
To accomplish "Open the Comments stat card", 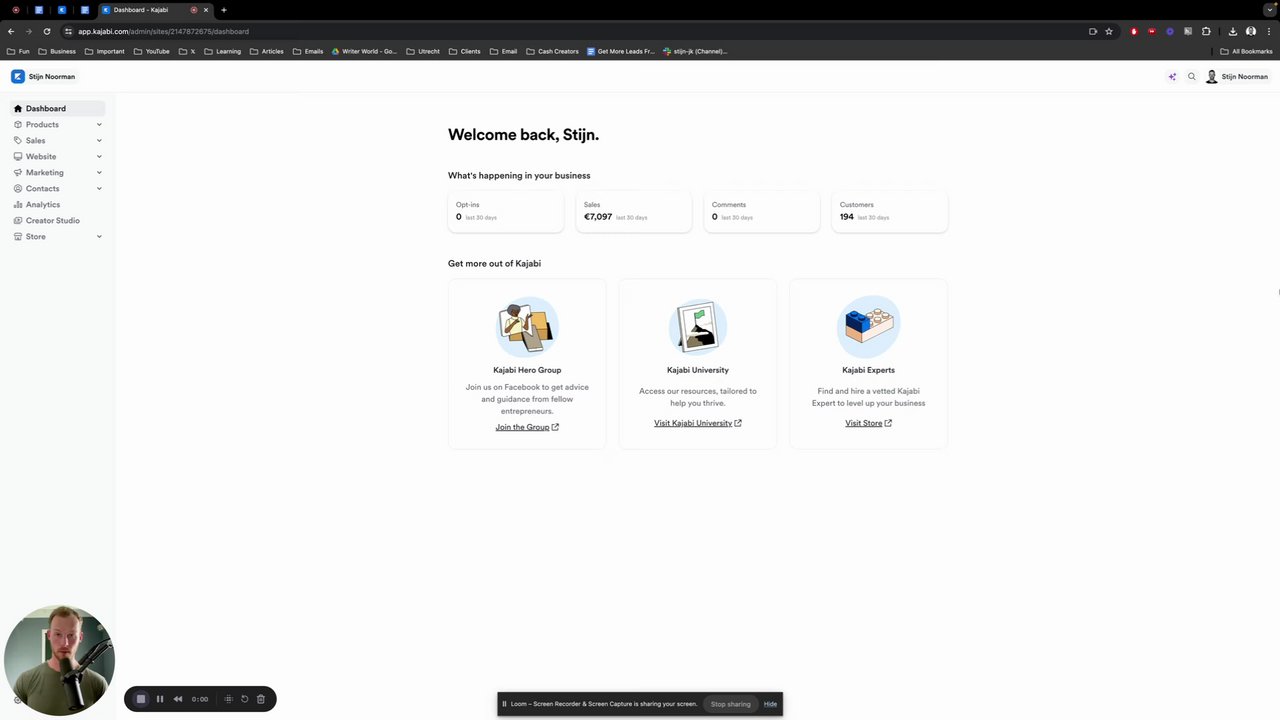I will pos(762,211).
